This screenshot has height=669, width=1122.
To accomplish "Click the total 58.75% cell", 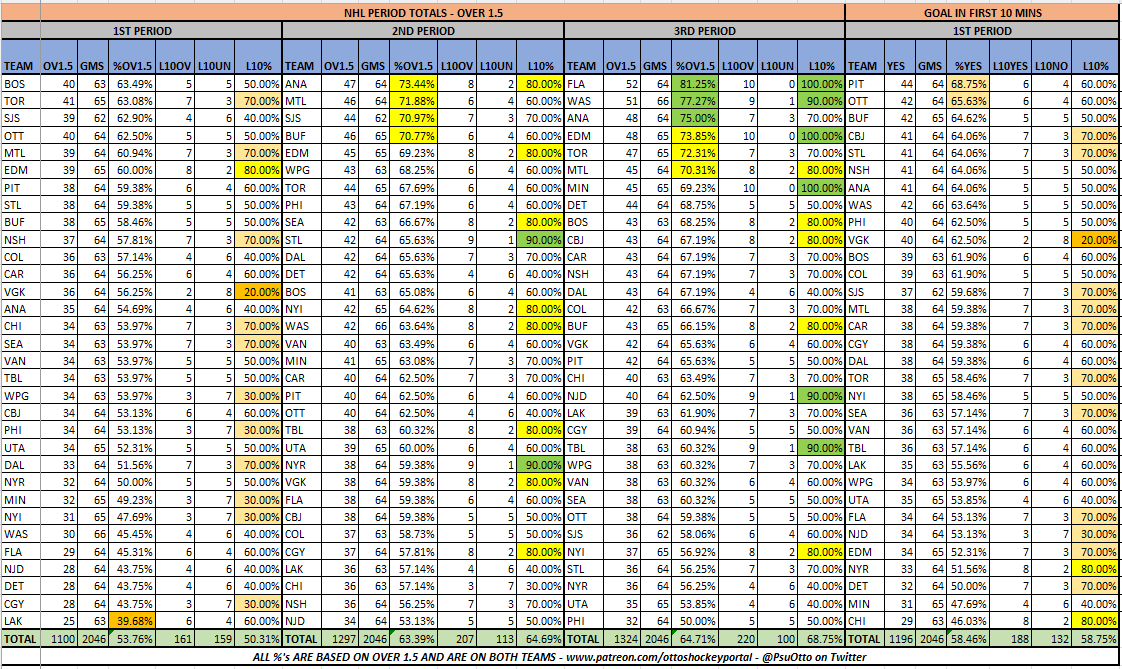I will point(1096,638).
